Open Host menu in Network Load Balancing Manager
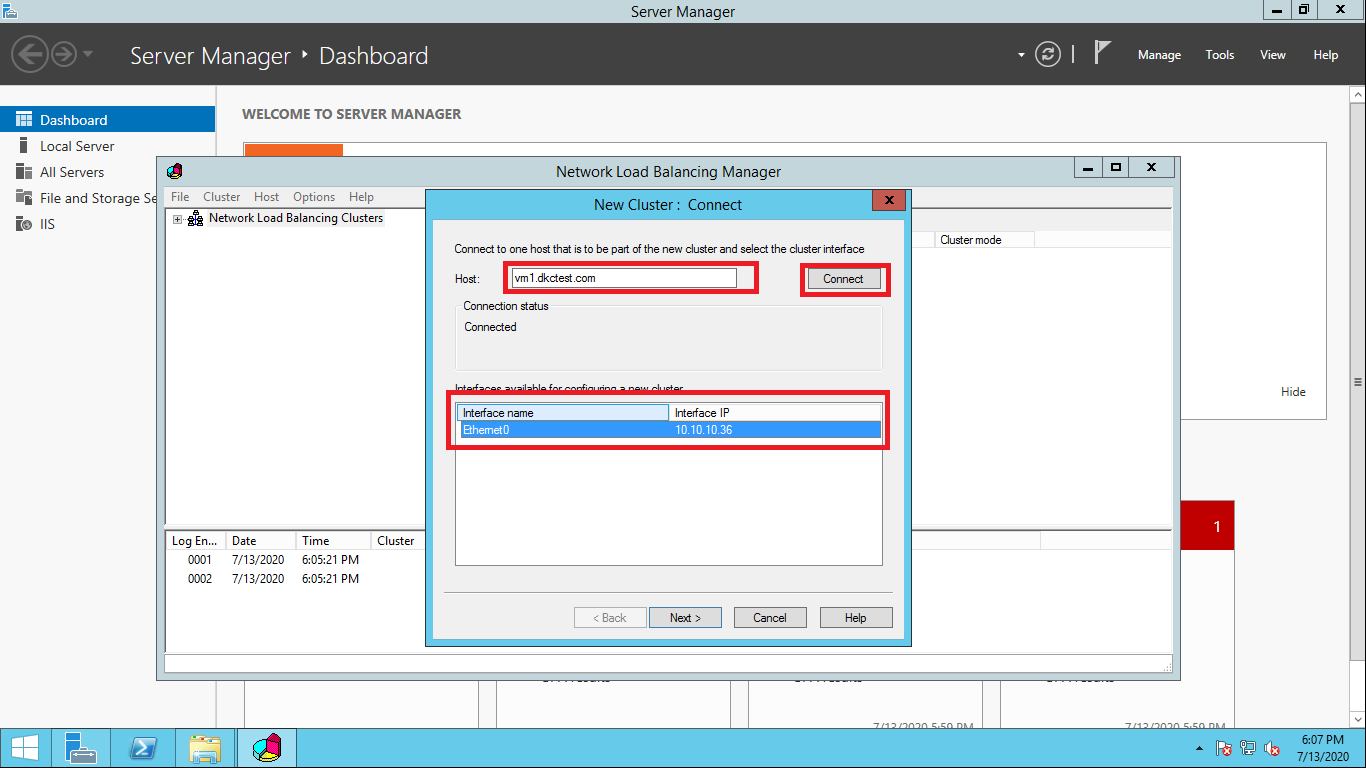The image size is (1366, 768). tap(267, 197)
